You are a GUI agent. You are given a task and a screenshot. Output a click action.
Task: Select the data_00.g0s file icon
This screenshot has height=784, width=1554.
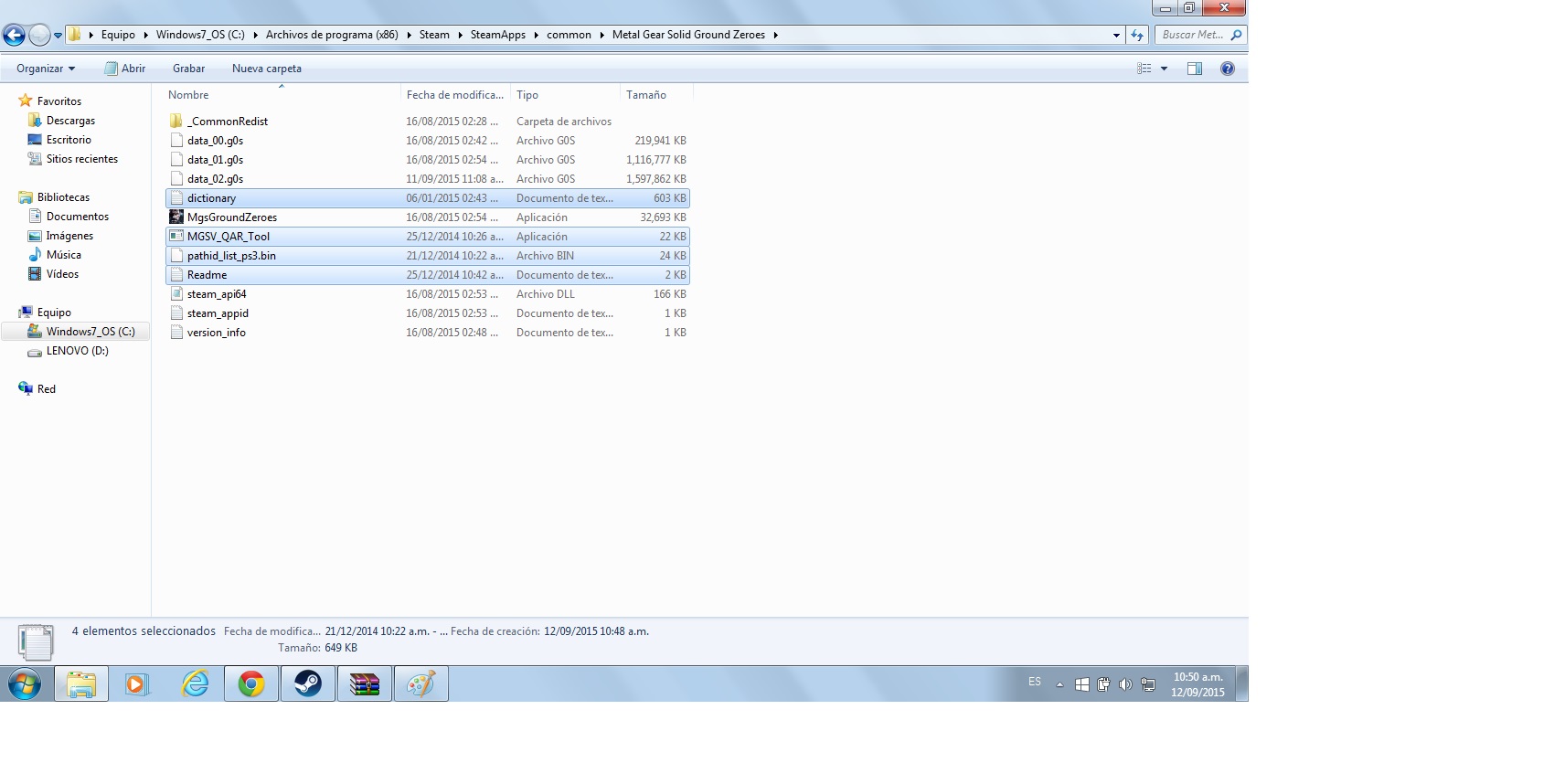pyautogui.click(x=176, y=140)
